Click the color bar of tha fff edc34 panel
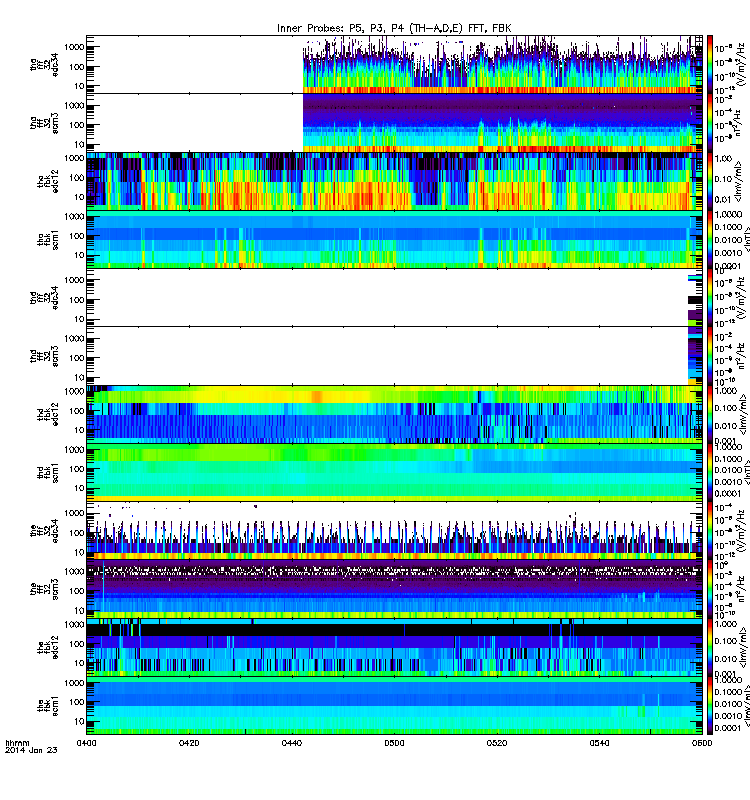 pyautogui.click(x=710, y=64)
